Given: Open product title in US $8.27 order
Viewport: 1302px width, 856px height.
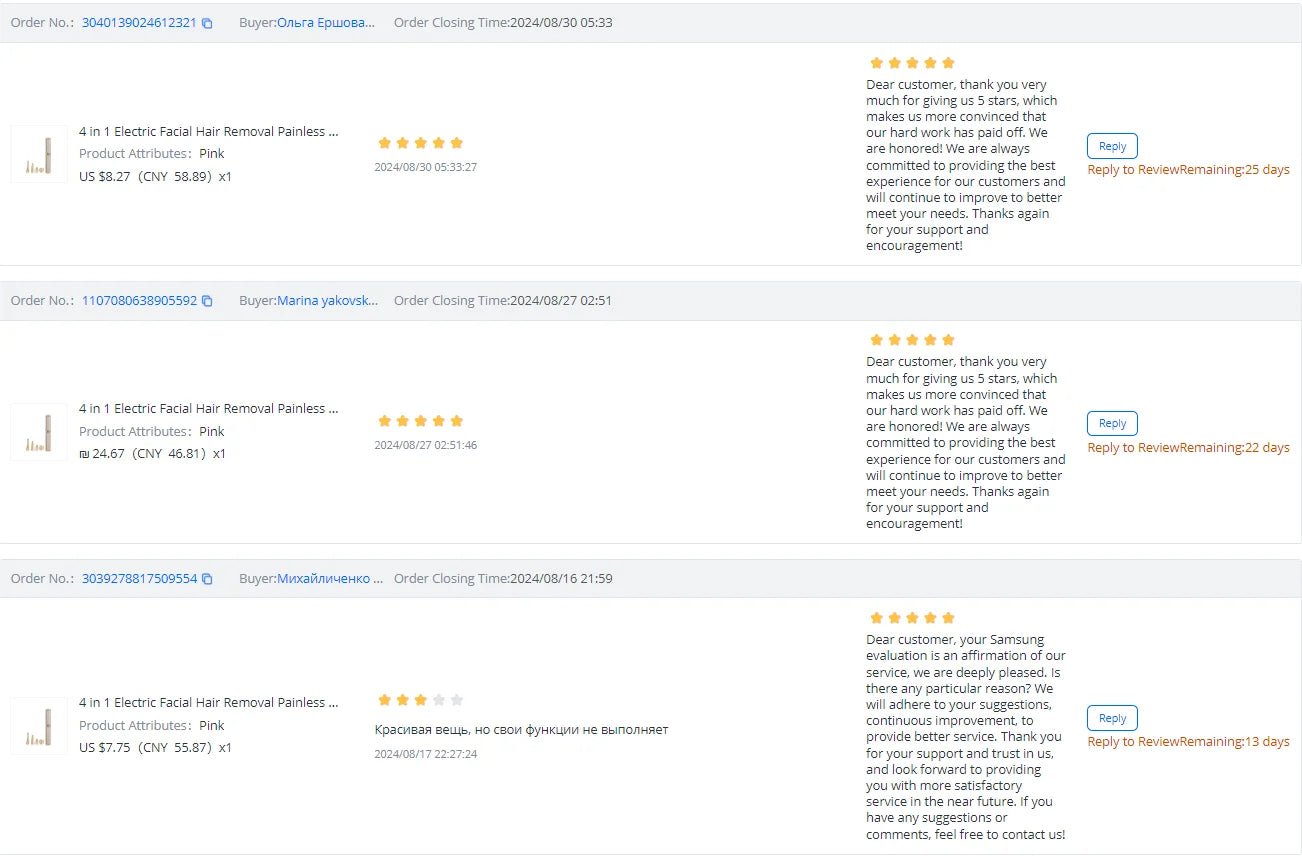Looking at the screenshot, I should click(209, 131).
